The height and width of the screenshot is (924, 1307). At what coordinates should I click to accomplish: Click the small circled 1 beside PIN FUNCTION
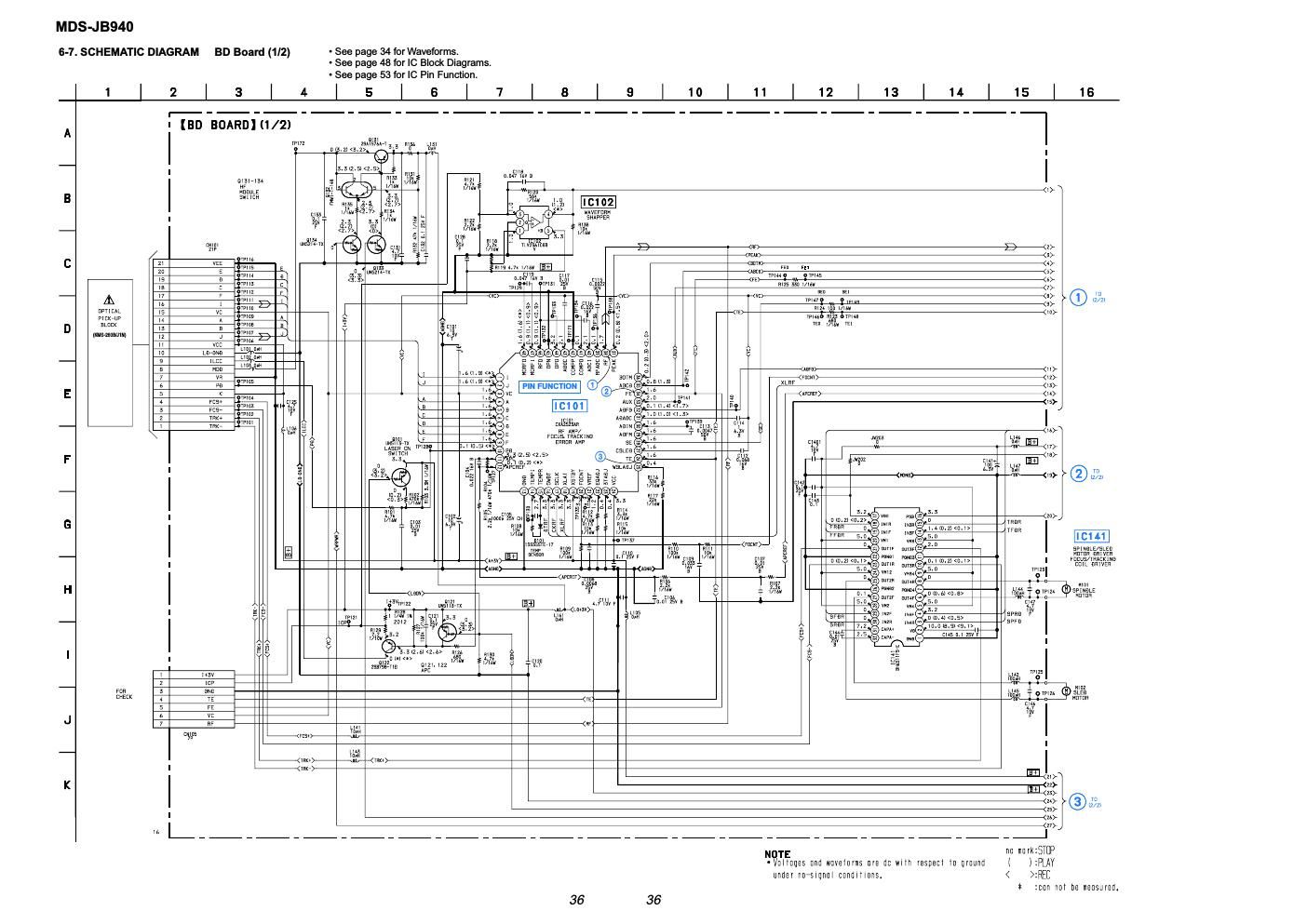pyautogui.click(x=592, y=385)
